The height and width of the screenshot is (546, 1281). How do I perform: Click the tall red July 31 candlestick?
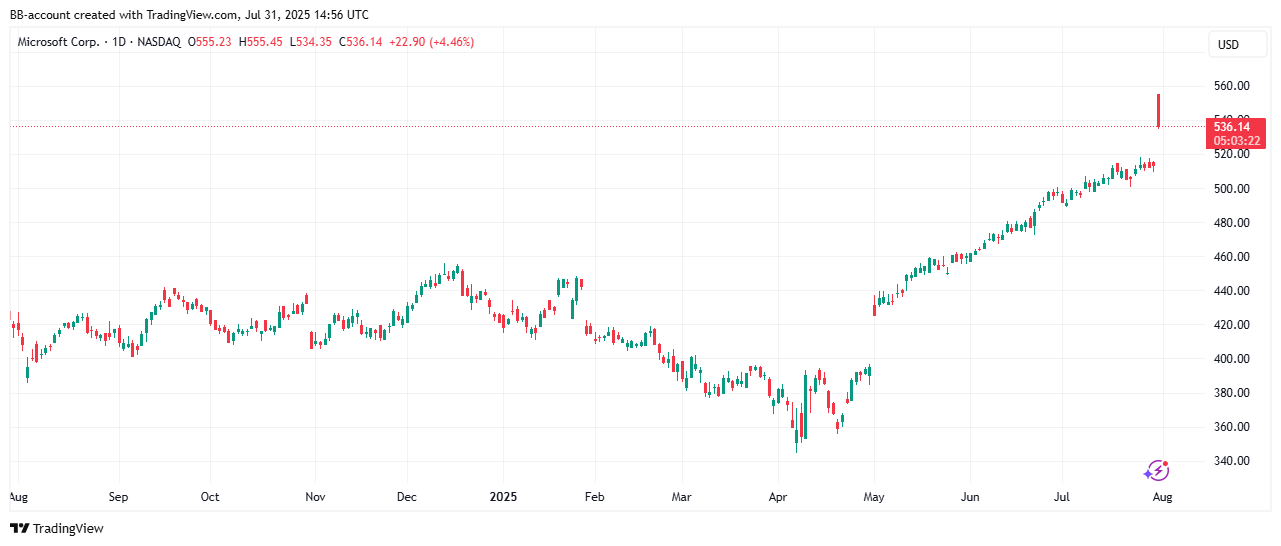(1158, 111)
